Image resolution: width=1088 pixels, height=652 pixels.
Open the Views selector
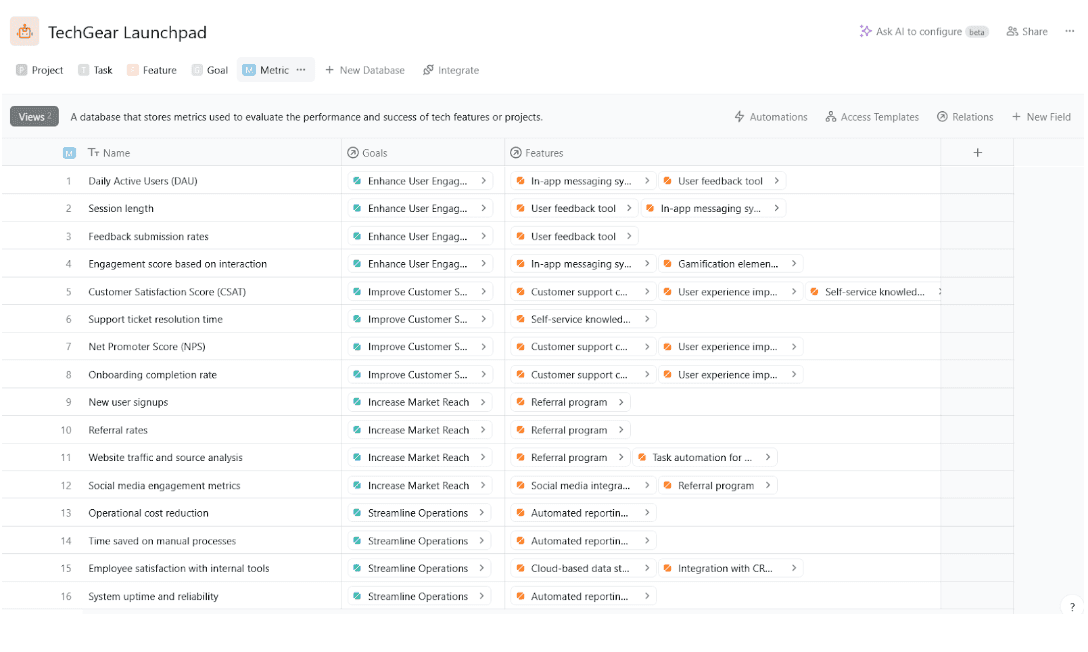pyautogui.click(x=34, y=116)
